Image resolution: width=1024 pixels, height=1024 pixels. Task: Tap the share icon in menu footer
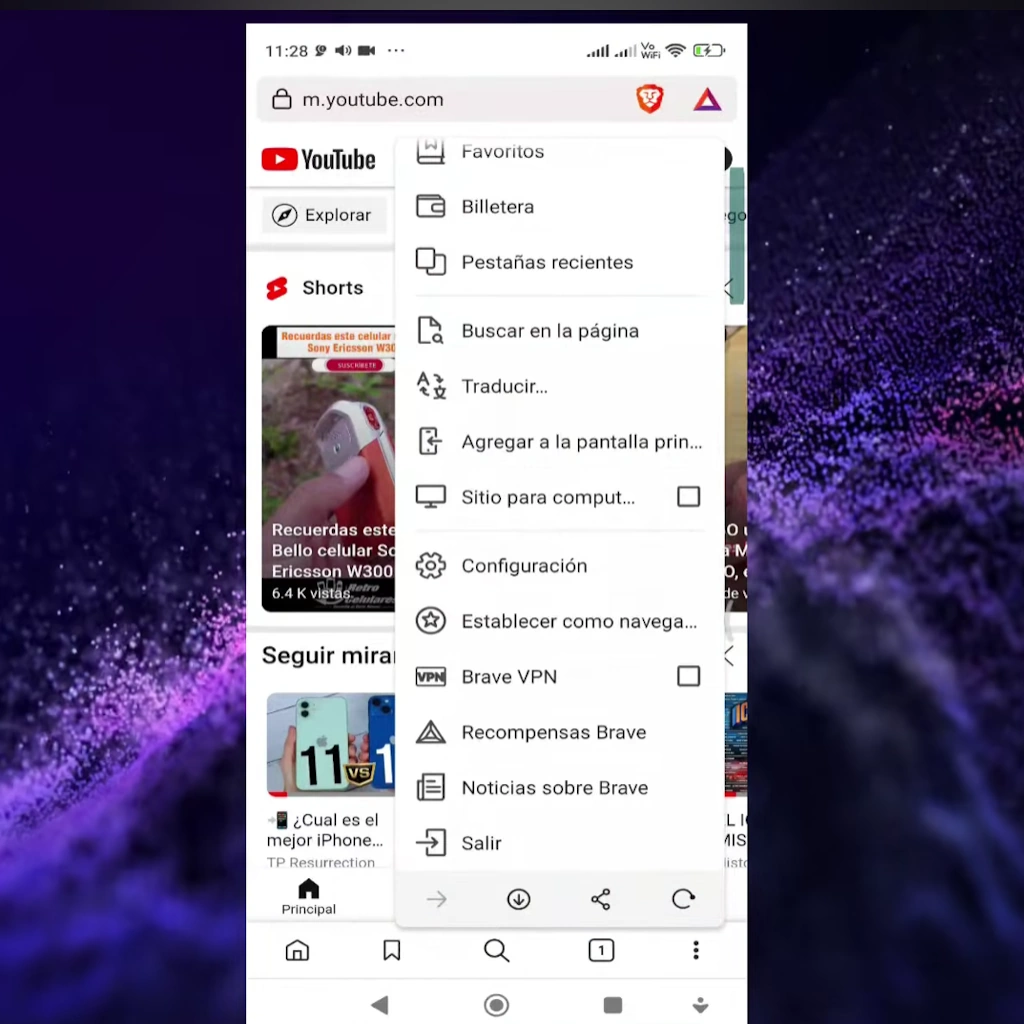click(601, 899)
